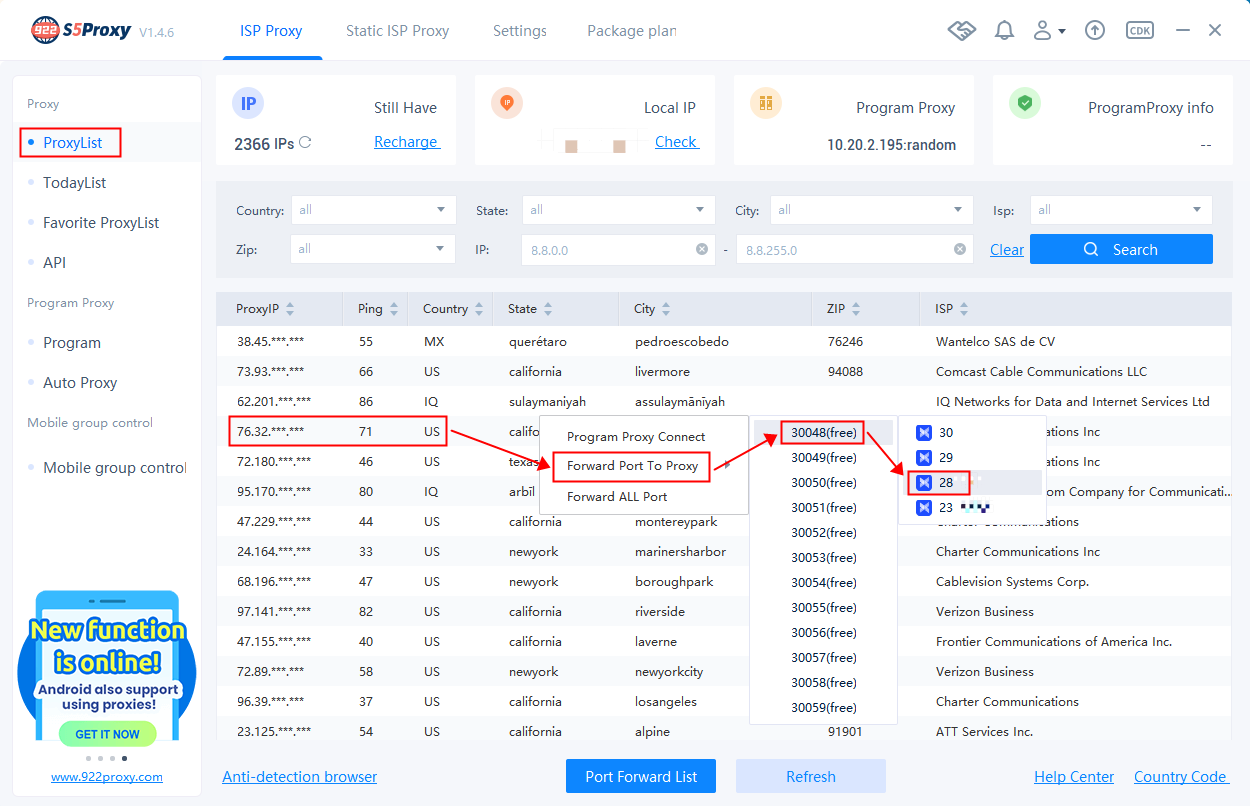Click the Clear filters link
1250x806 pixels.
pyautogui.click(x=1007, y=250)
